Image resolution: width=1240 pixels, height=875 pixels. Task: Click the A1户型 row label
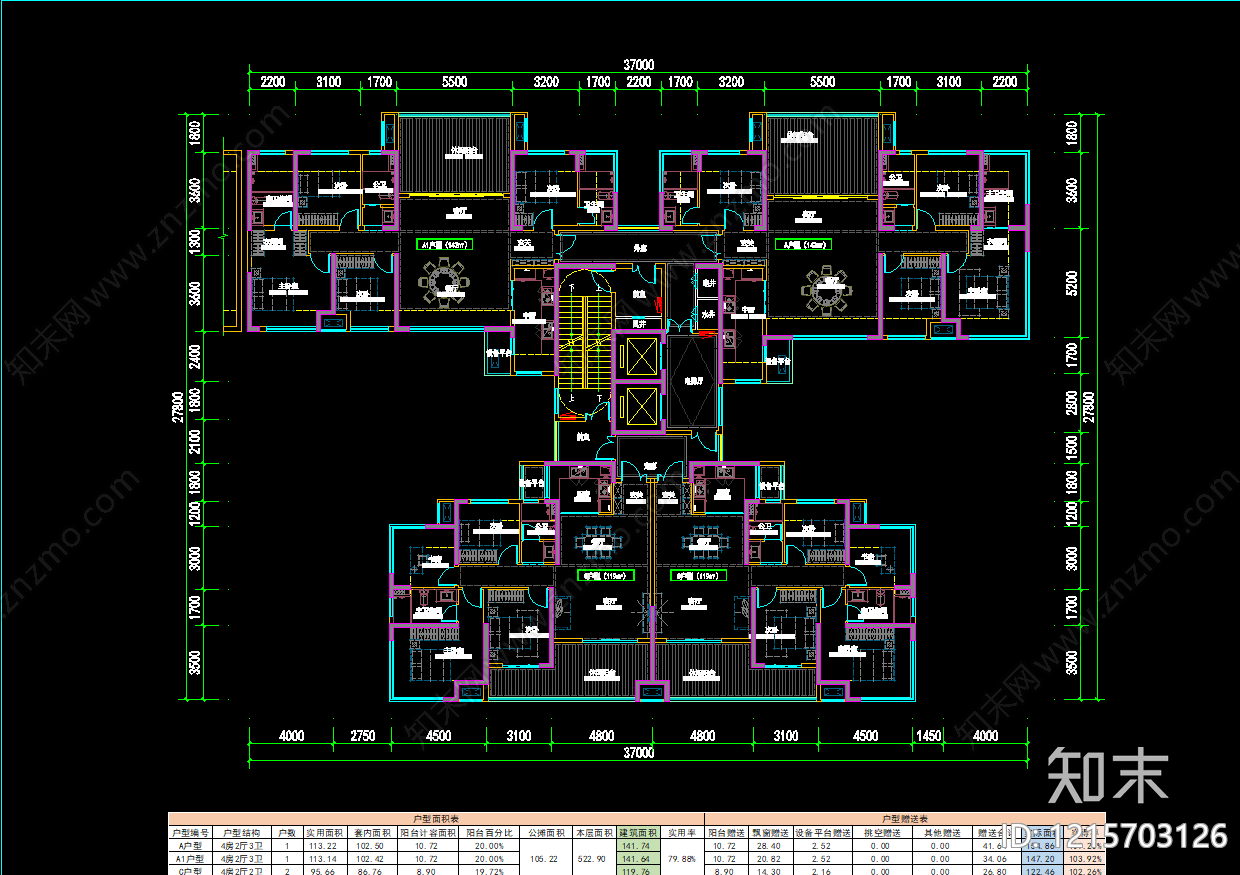188,858
